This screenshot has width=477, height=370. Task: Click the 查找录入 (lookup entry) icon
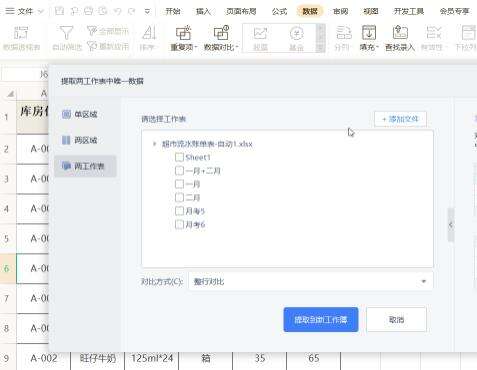tap(400, 33)
